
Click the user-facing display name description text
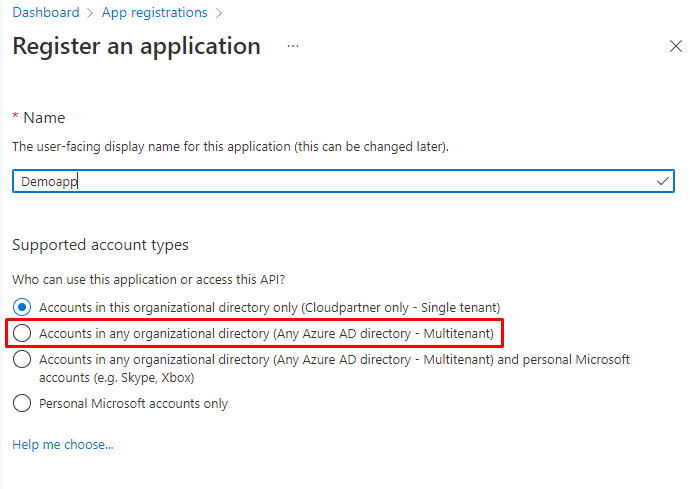230,147
